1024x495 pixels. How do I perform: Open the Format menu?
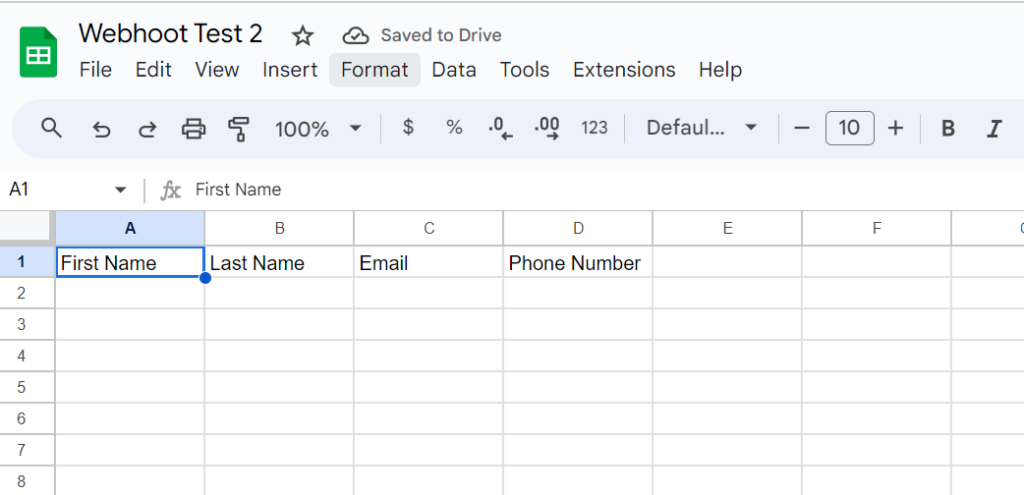coord(374,70)
